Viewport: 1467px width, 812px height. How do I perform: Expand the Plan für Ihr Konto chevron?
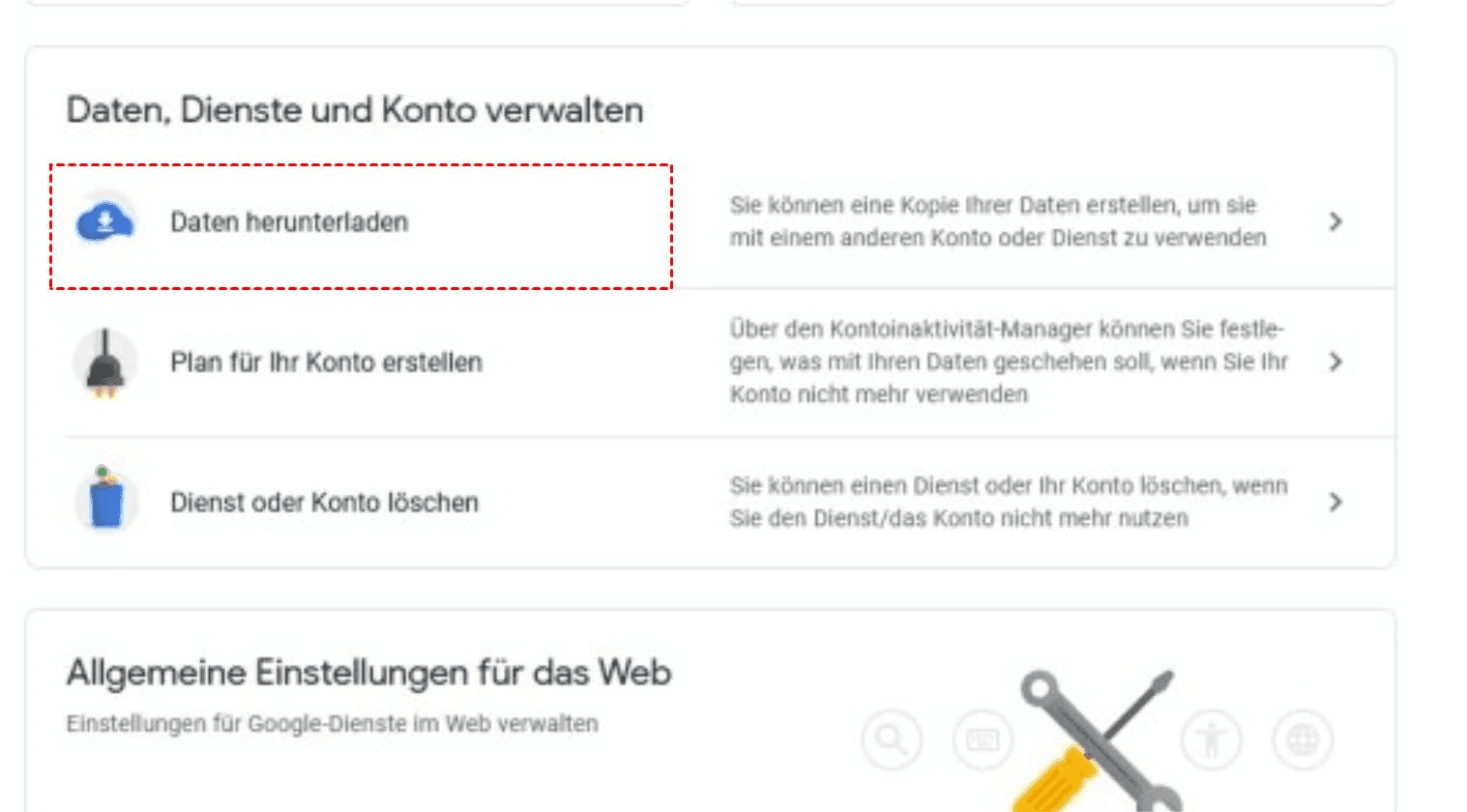(x=1335, y=362)
